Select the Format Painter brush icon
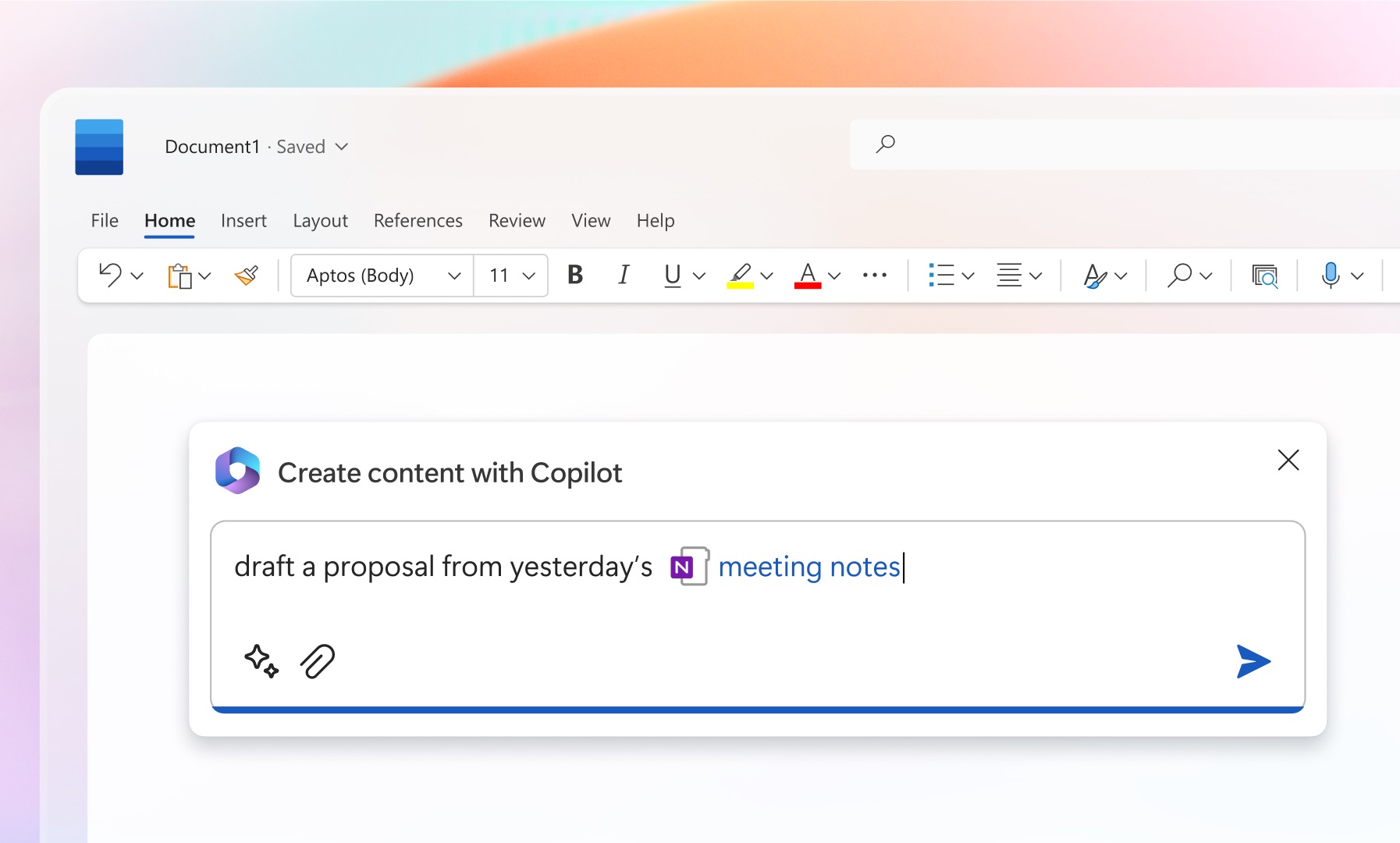 pyautogui.click(x=247, y=275)
